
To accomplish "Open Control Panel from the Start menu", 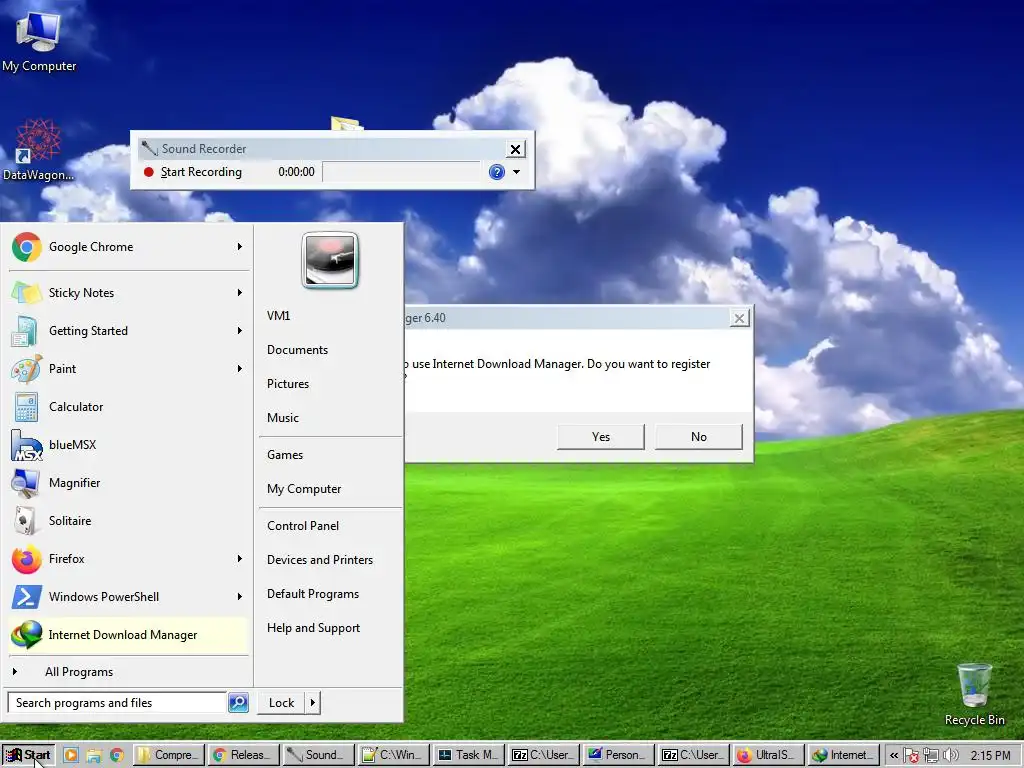I will coord(303,526).
